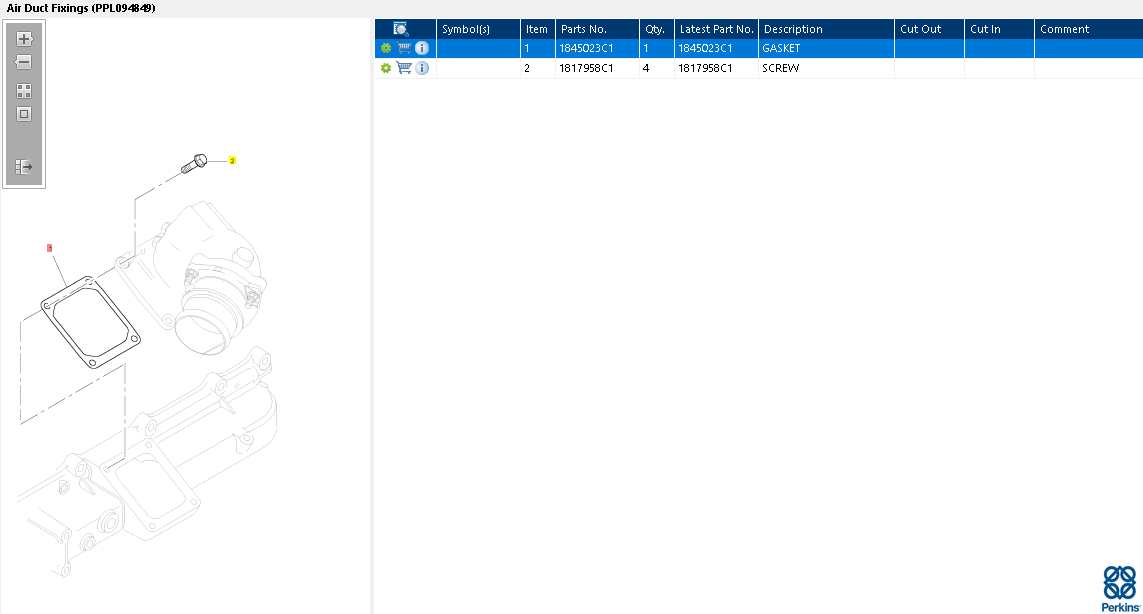The image size is (1143, 614).
Task: Click latest part number 1845023C1
Action: pos(706,48)
